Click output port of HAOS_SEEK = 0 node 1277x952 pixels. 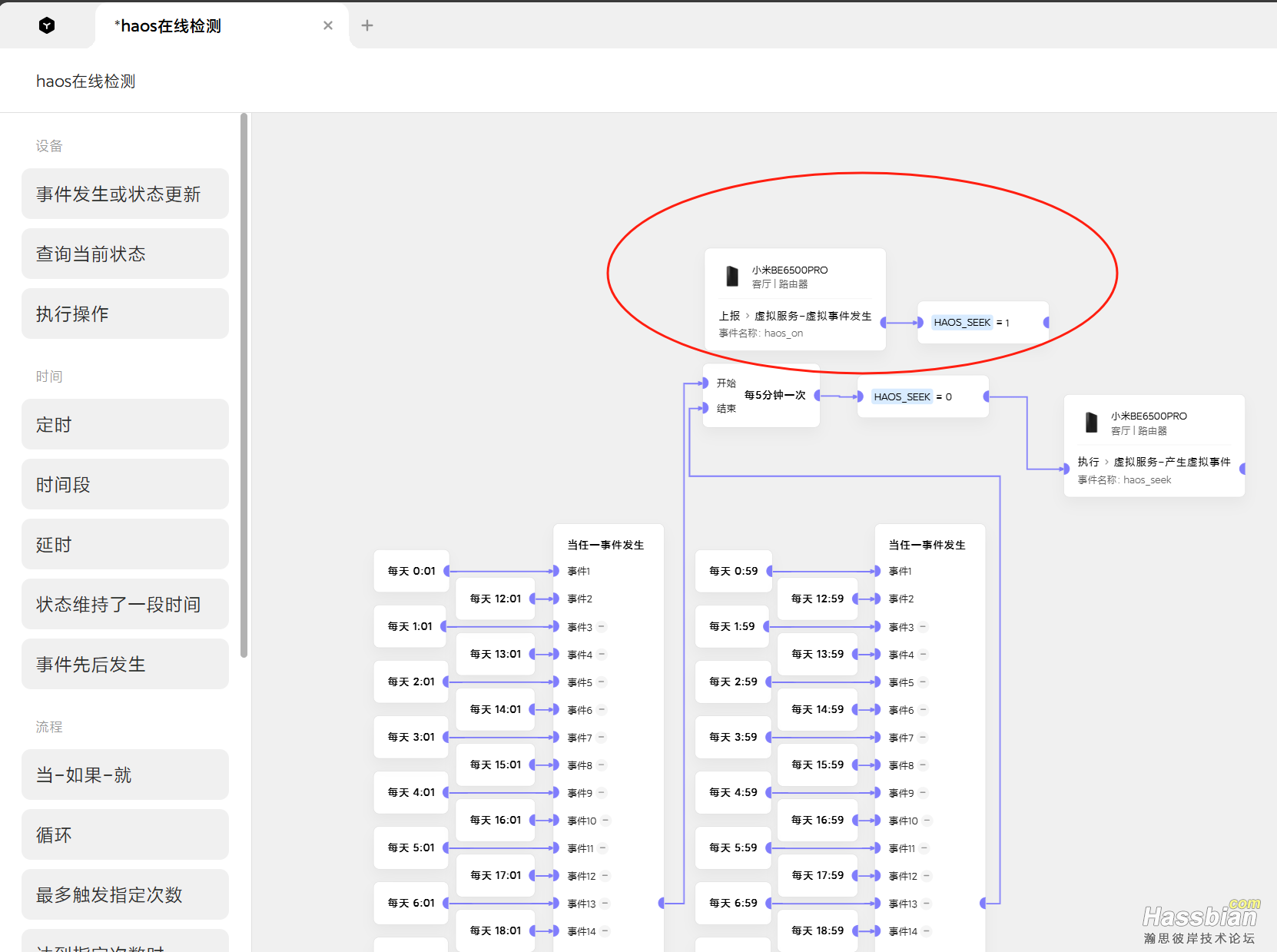pyautogui.click(x=987, y=396)
